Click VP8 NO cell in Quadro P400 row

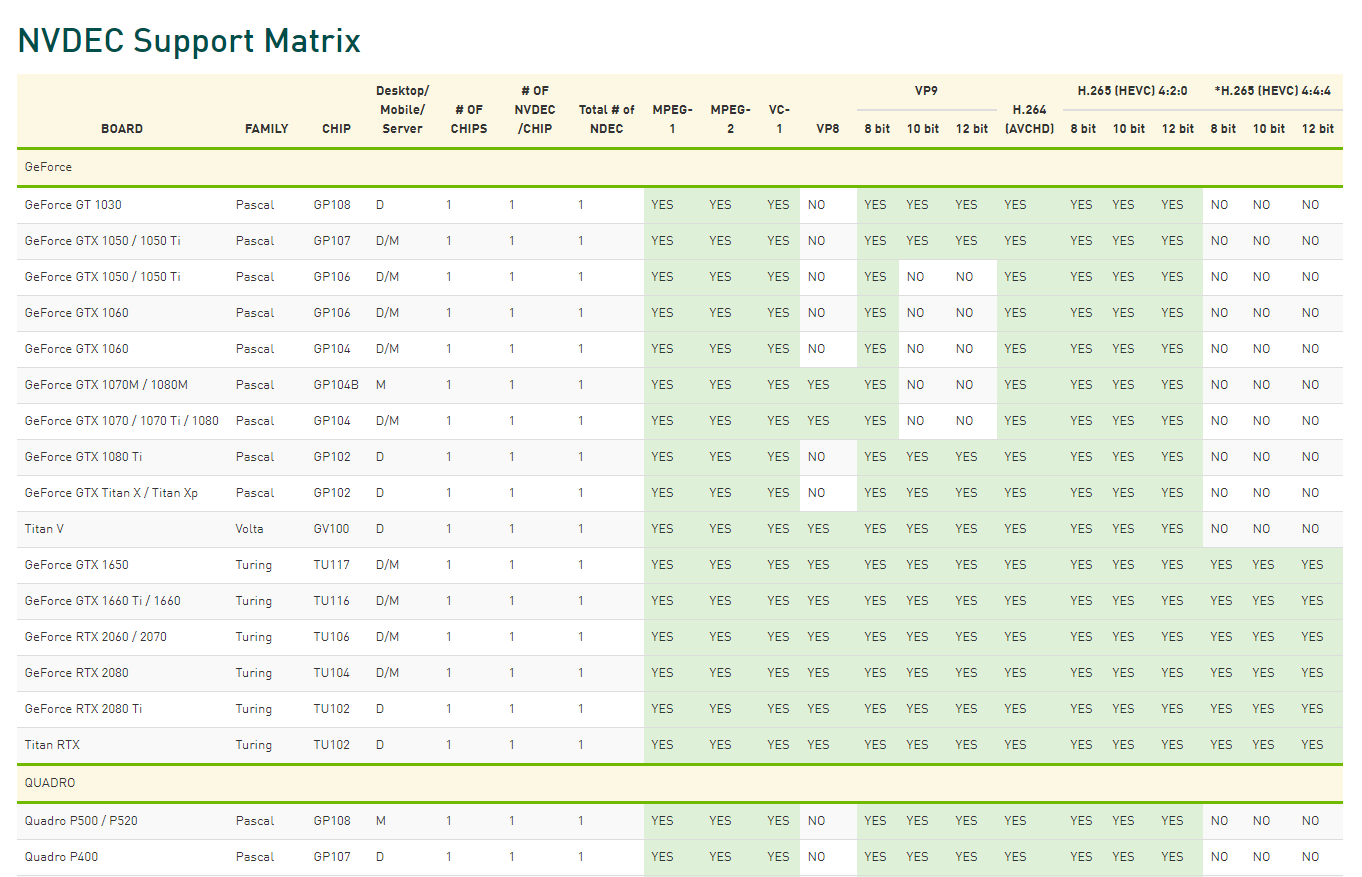pos(817,857)
